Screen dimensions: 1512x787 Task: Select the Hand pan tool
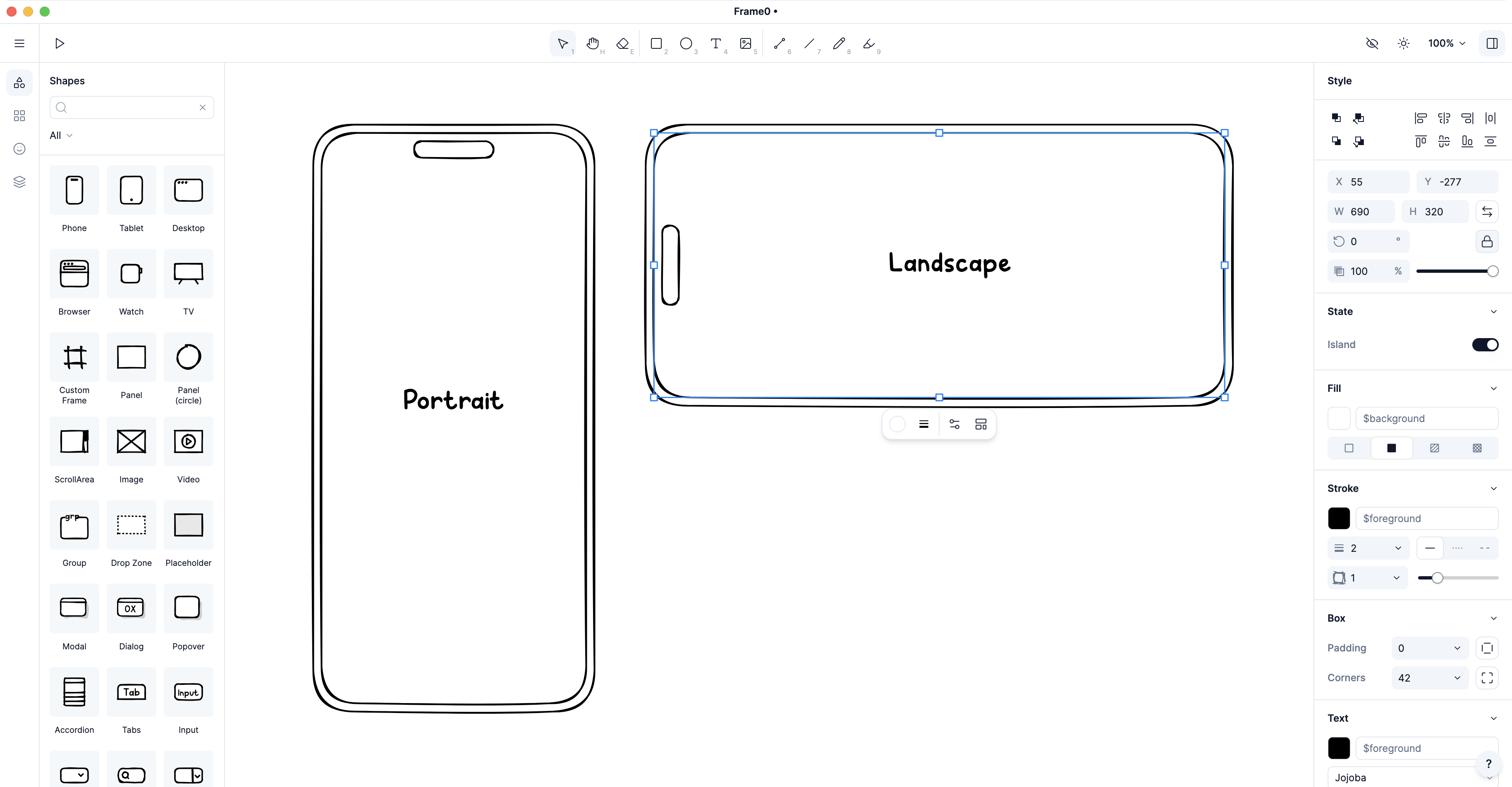[593, 43]
